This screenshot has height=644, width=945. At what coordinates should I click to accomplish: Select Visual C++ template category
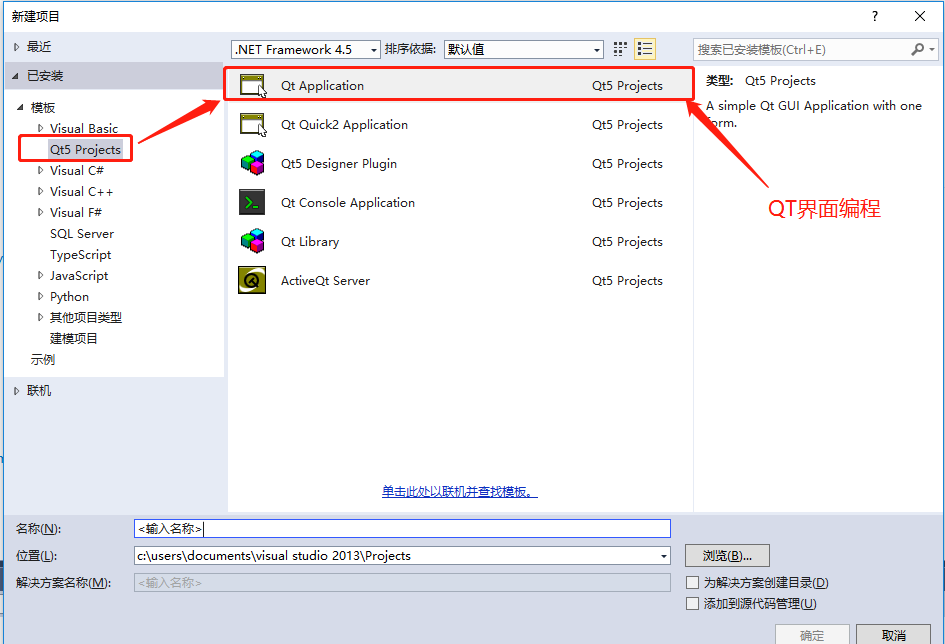click(81, 192)
